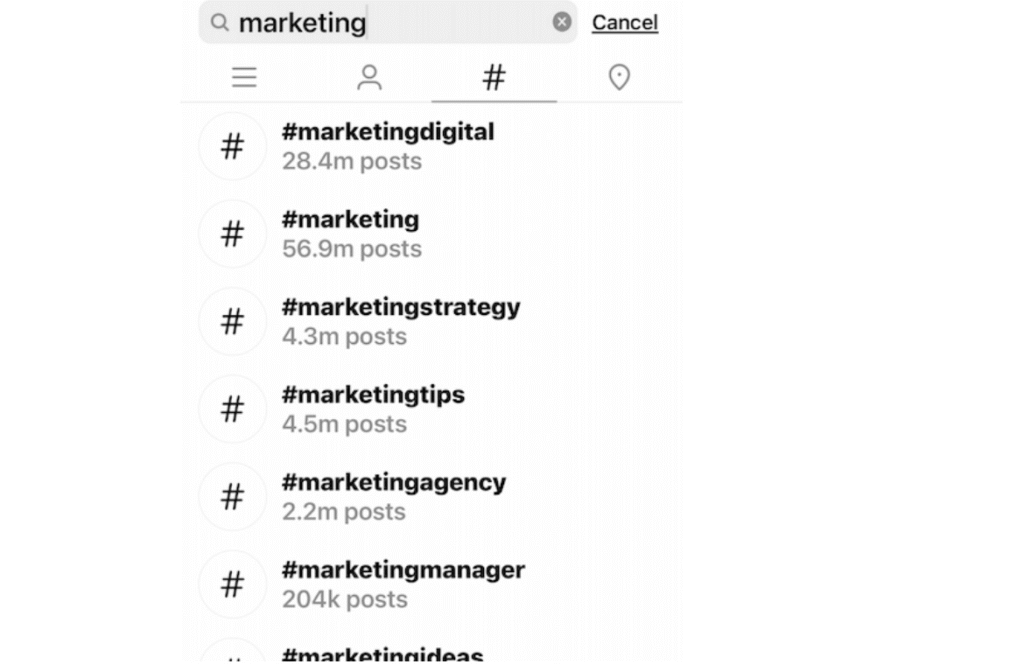Open the Accounts tab (person icon)
This screenshot has width=1024, height=664.
(x=369, y=77)
